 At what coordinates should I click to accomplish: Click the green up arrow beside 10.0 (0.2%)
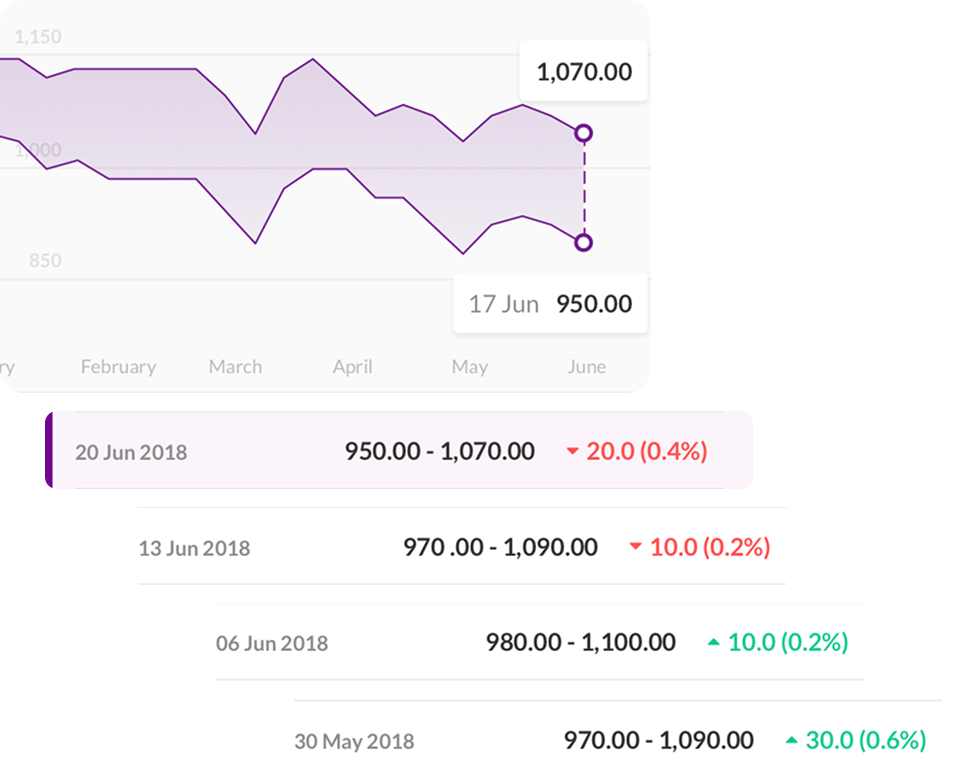point(713,642)
